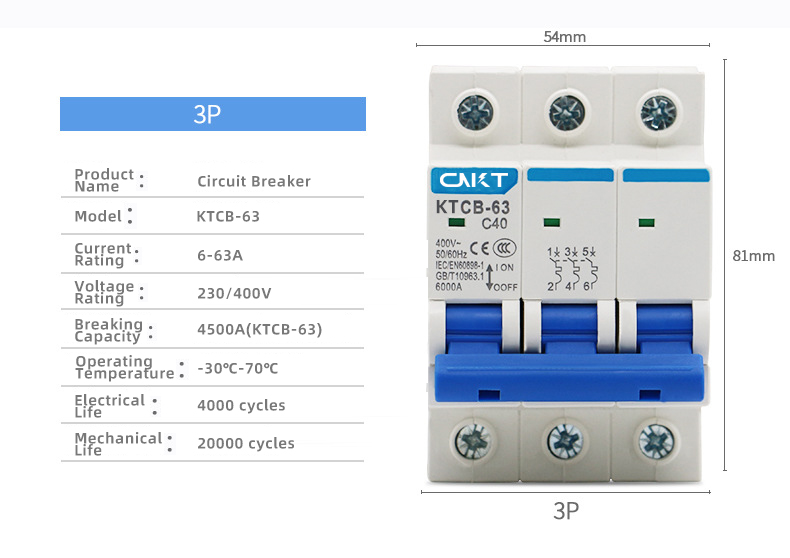Click the blue label strip on right pole
Viewport: 790px width, 558px height.
coord(666,175)
